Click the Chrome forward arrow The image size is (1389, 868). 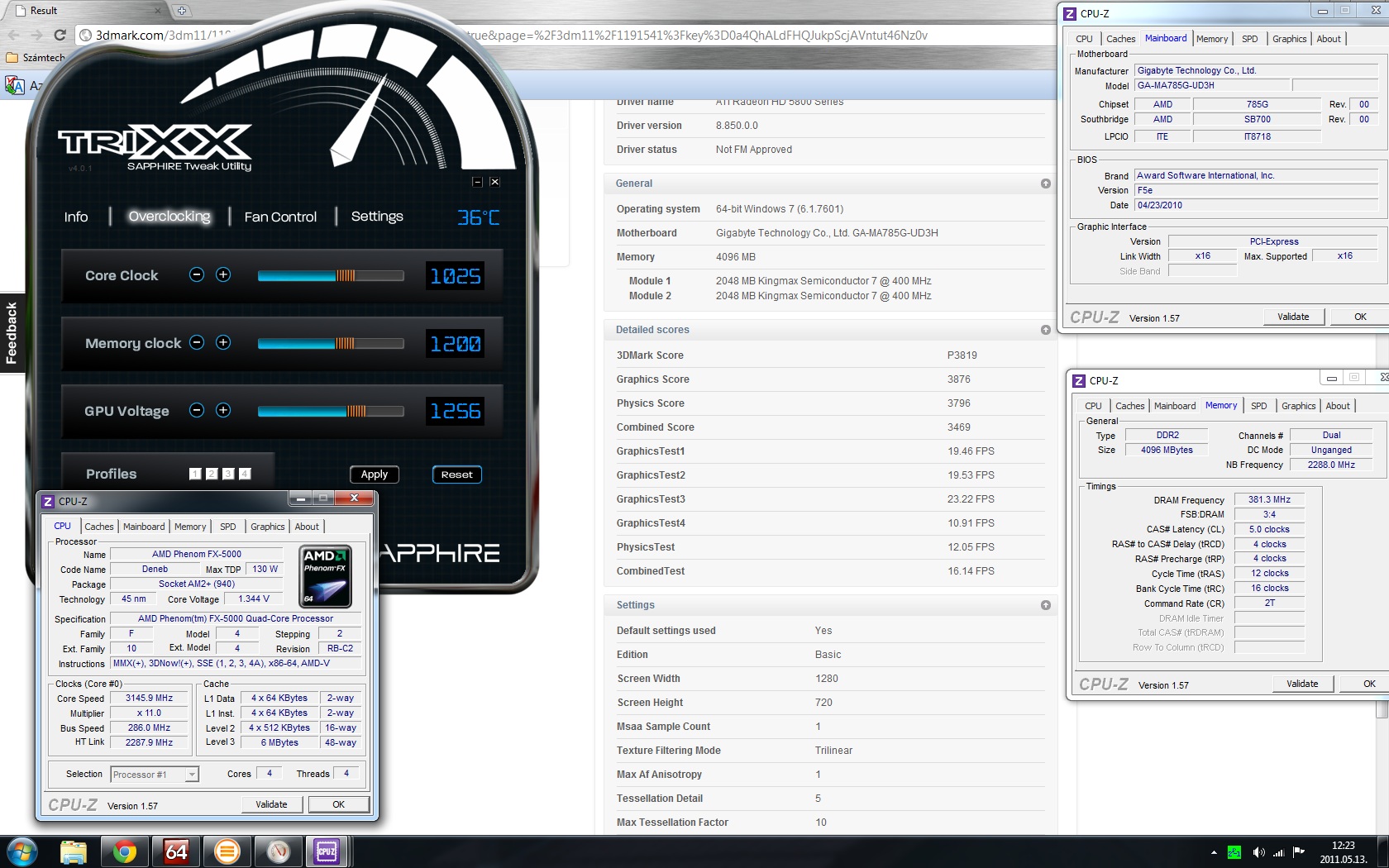click(36, 35)
